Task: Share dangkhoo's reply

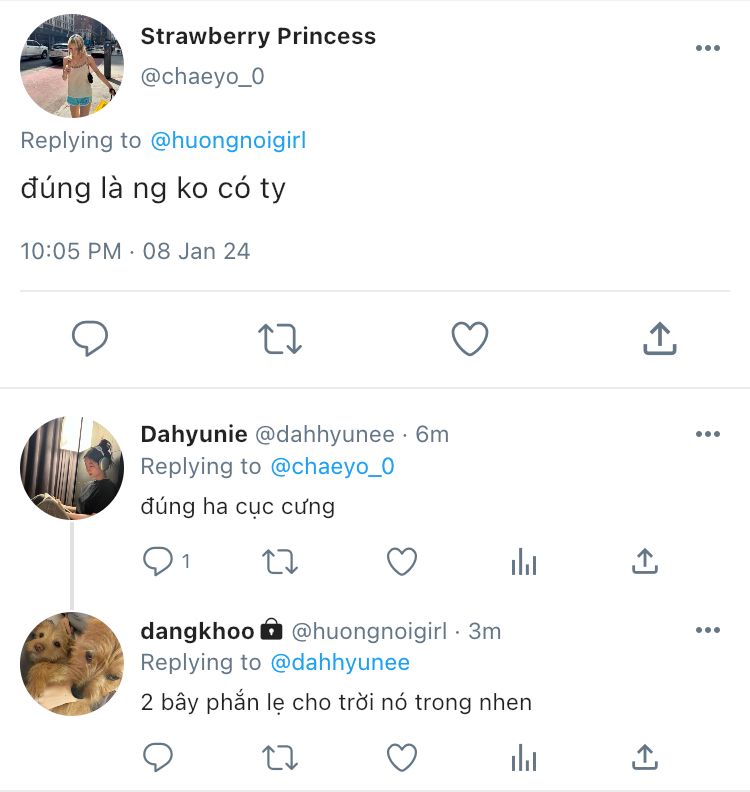Action: click(645, 757)
